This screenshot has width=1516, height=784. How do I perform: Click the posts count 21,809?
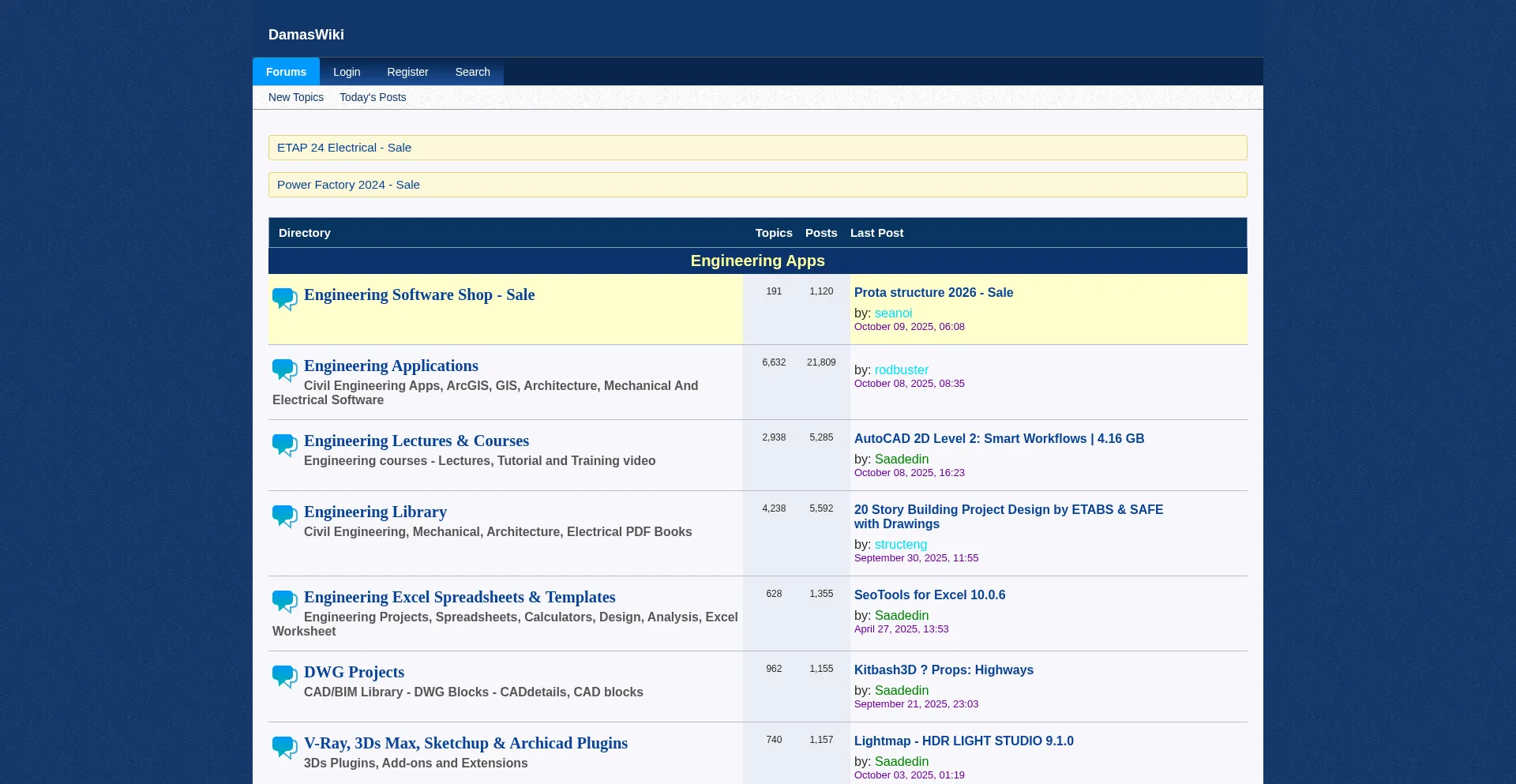click(x=821, y=362)
